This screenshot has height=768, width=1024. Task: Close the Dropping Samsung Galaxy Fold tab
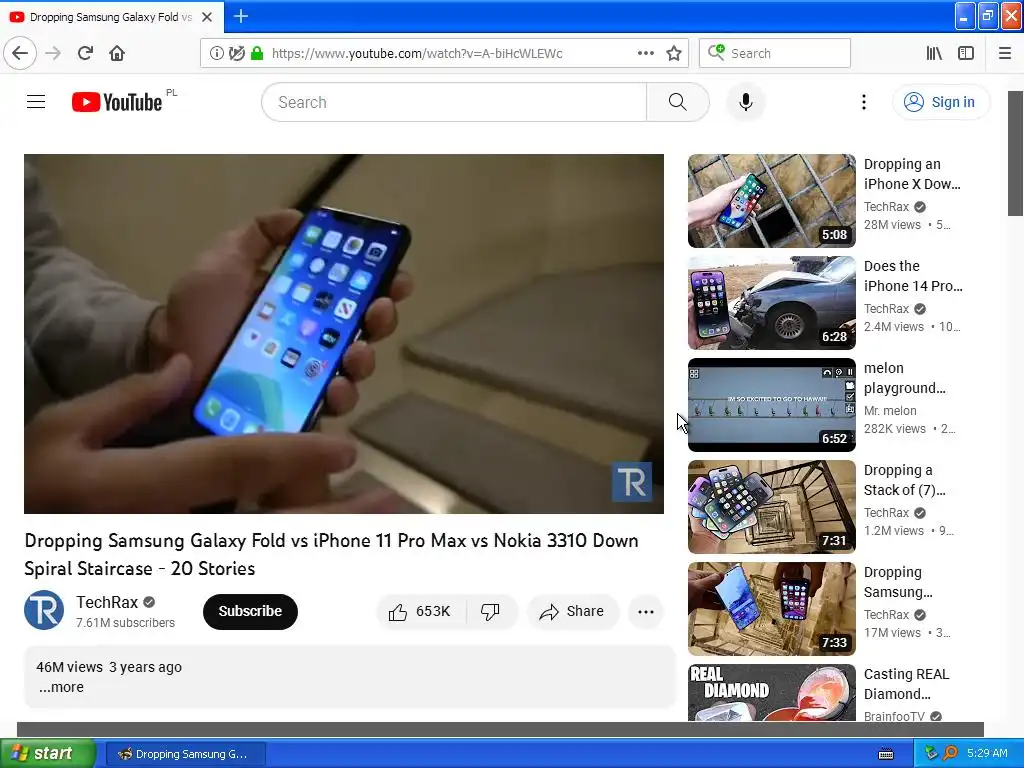coord(207,17)
